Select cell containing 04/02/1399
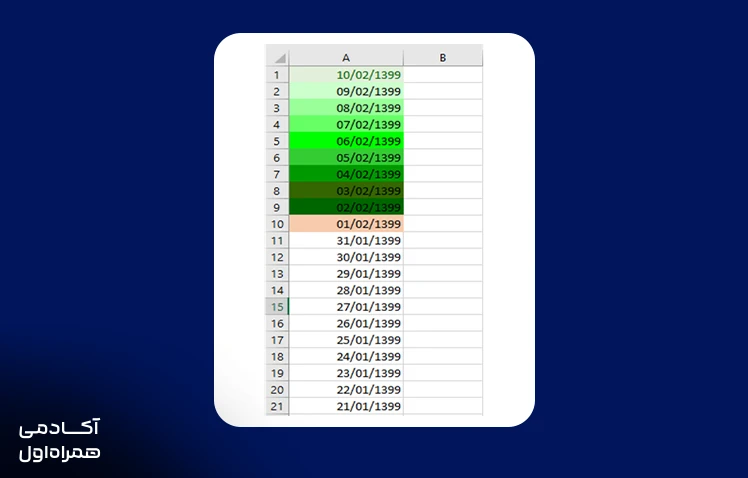Image resolution: width=748 pixels, height=478 pixels. (346, 174)
